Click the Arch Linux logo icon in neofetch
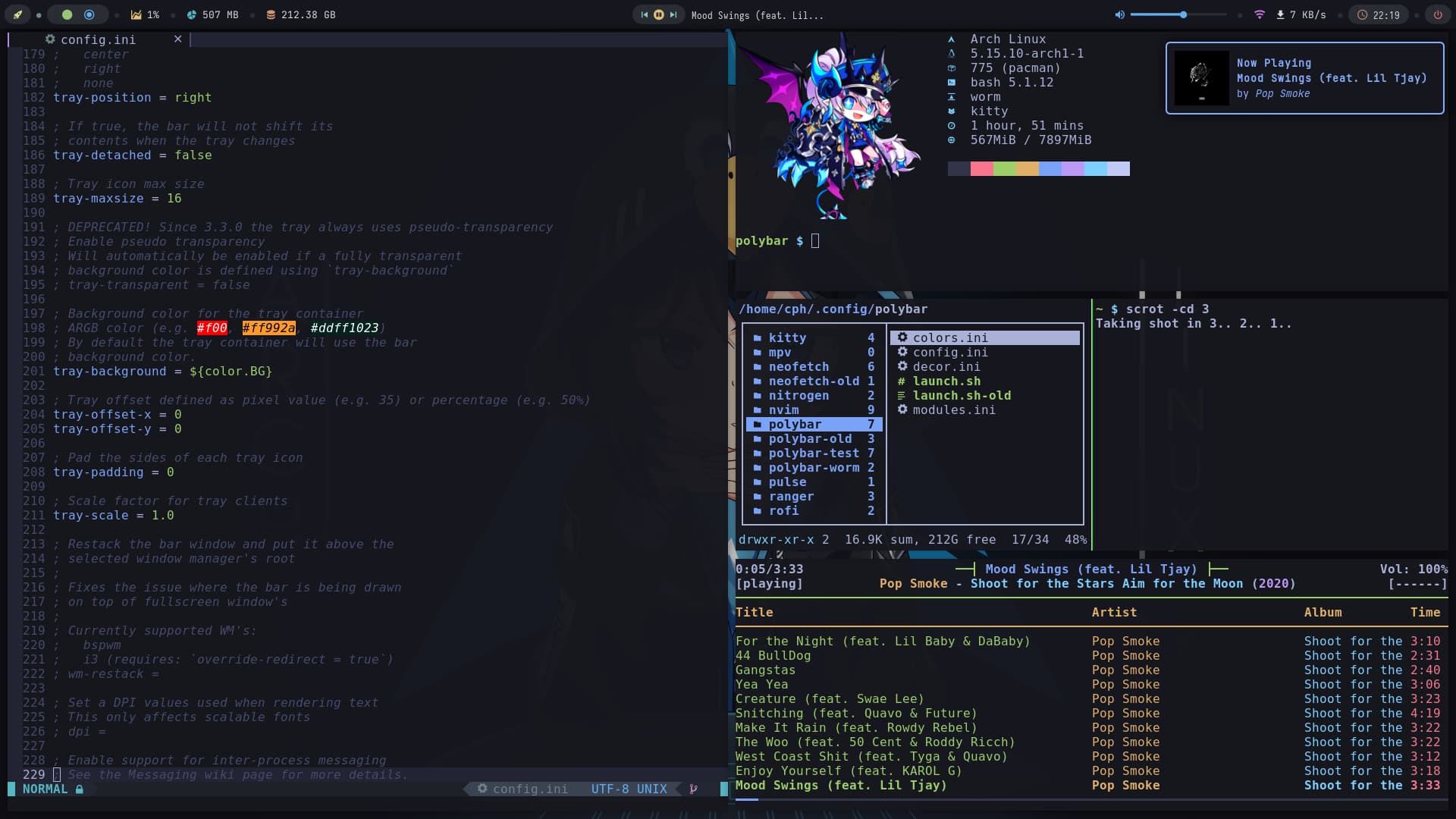The height and width of the screenshot is (819, 1456). (951, 39)
